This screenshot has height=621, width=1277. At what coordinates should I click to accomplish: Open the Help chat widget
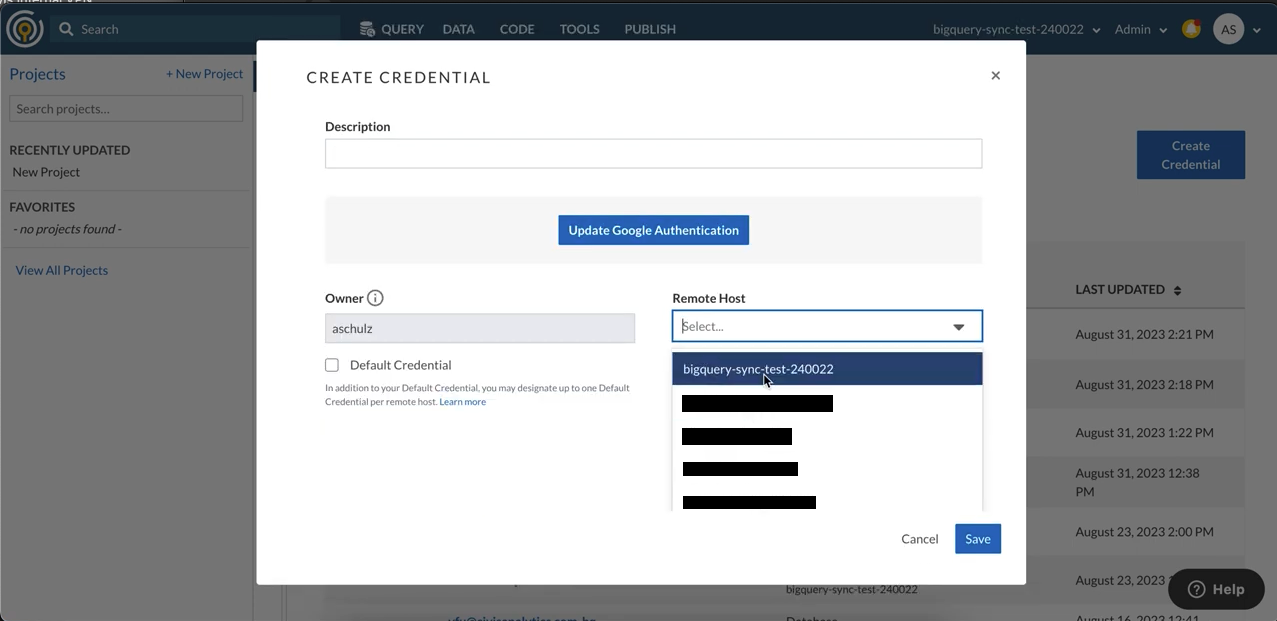coord(1216,589)
